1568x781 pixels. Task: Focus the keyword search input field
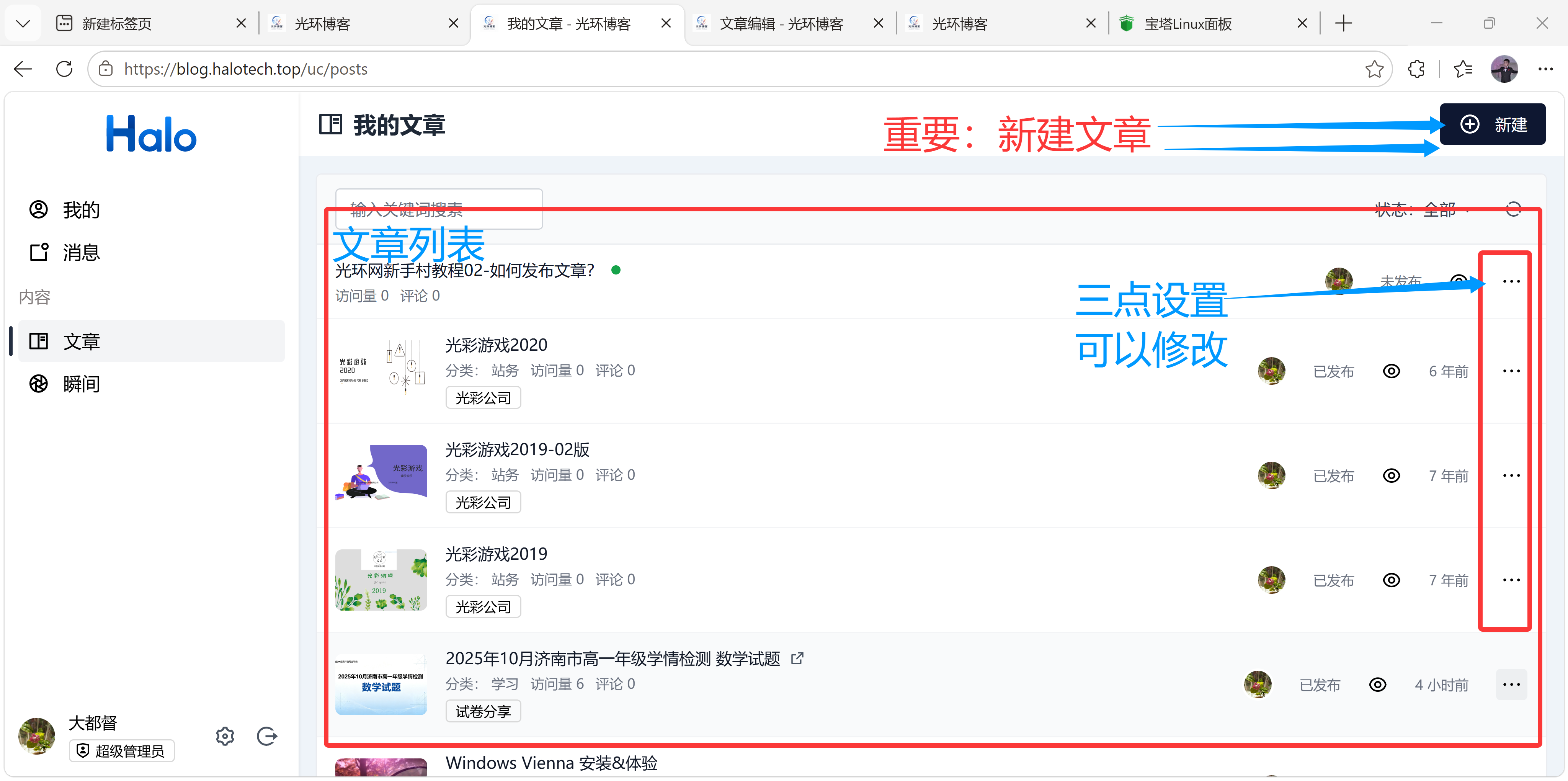pyautogui.click(x=439, y=209)
